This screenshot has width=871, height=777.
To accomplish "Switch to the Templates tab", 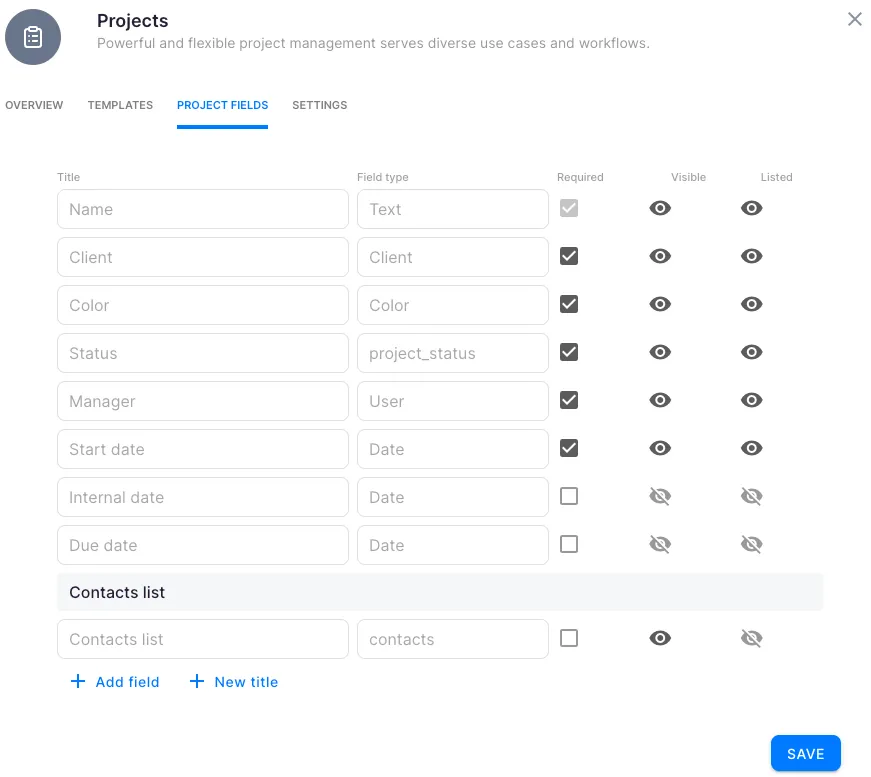I will coord(120,105).
